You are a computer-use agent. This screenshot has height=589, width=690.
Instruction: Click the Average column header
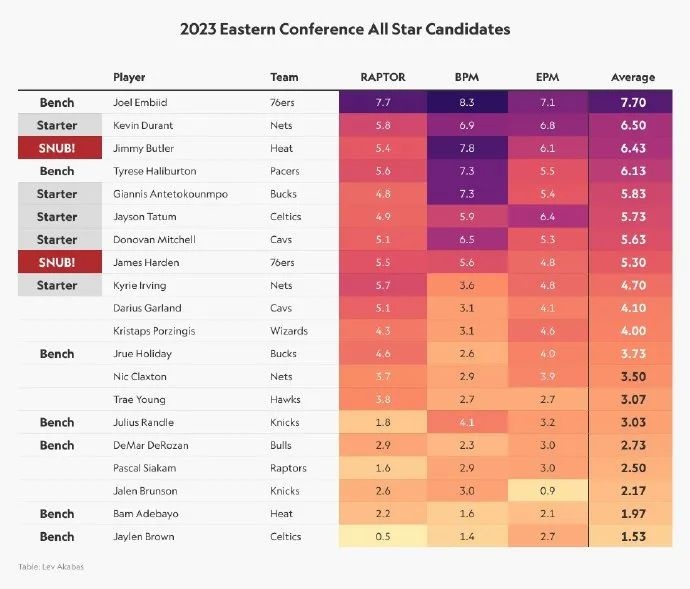(x=633, y=77)
